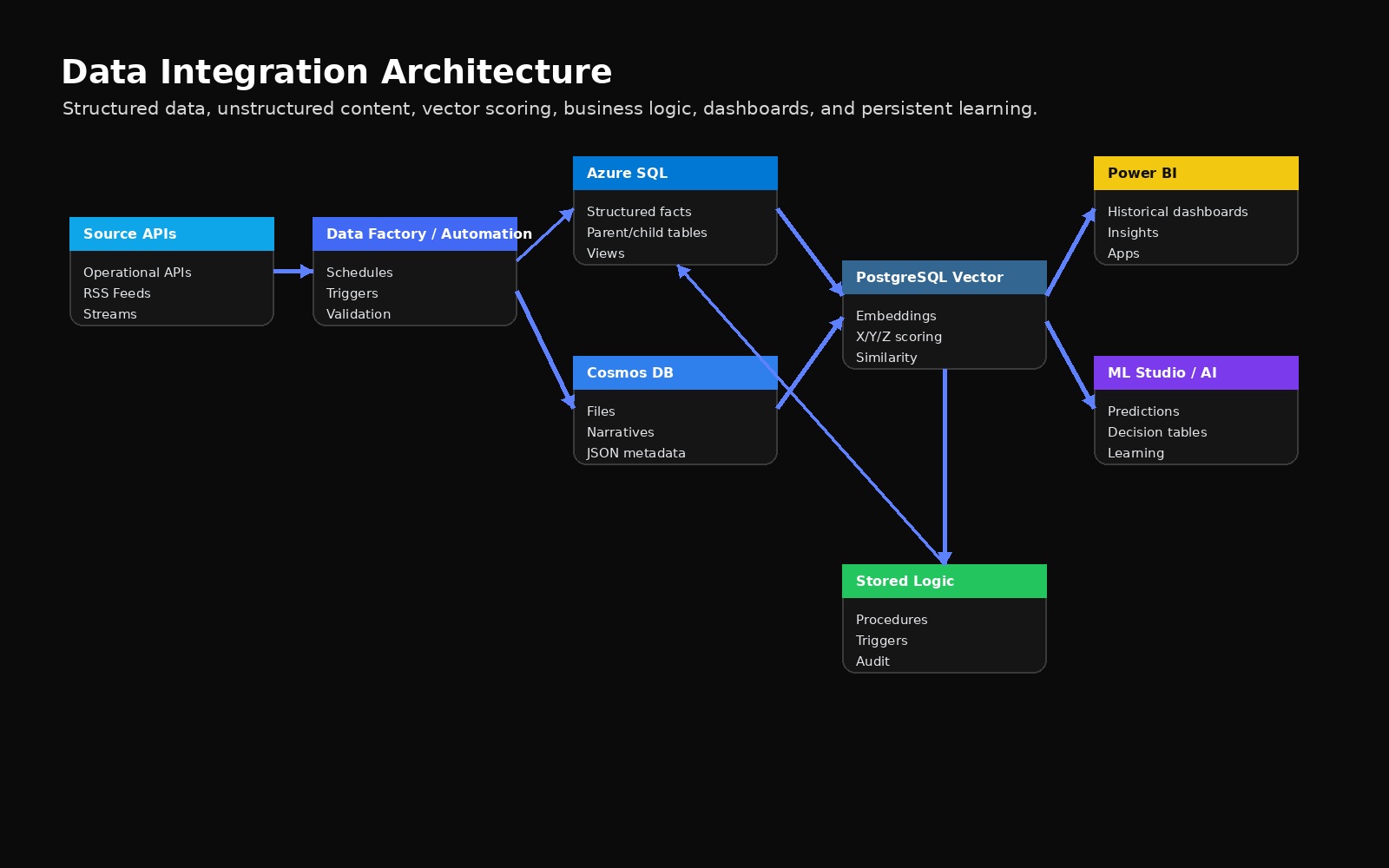Viewport: 1389px width, 868px height.
Task: Click the Cosmos DB node header
Action: pyautogui.click(x=675, y=372)
